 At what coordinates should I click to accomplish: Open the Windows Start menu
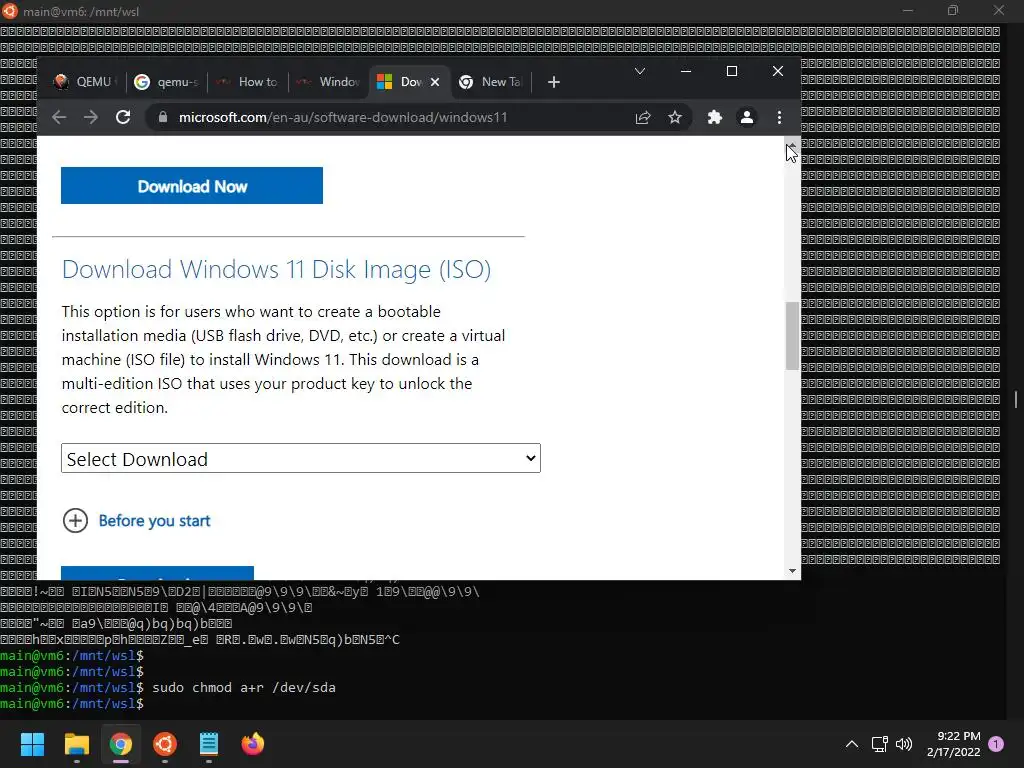[x=32, y=744]
